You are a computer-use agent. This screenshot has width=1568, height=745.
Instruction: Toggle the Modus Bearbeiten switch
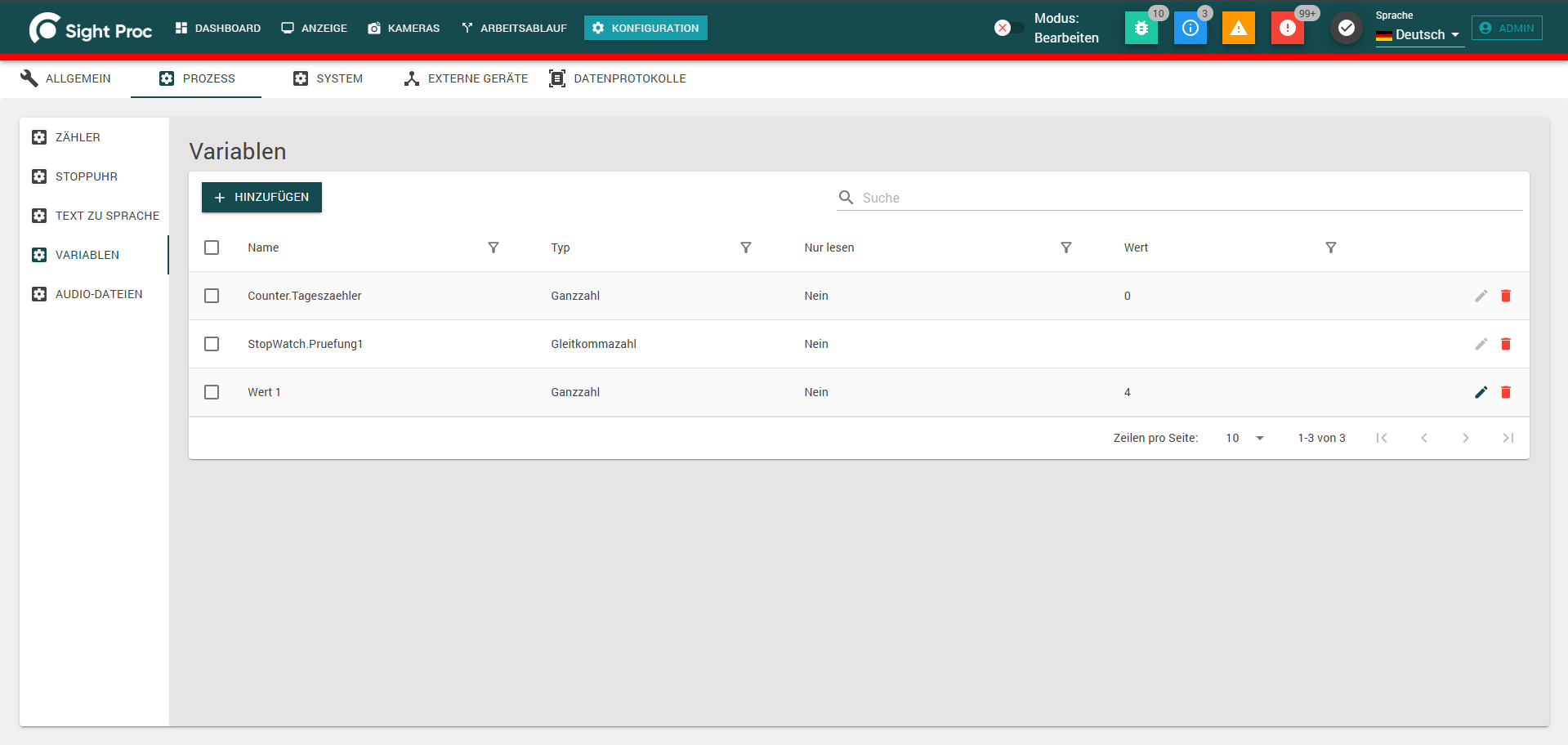pos(1008,28)
